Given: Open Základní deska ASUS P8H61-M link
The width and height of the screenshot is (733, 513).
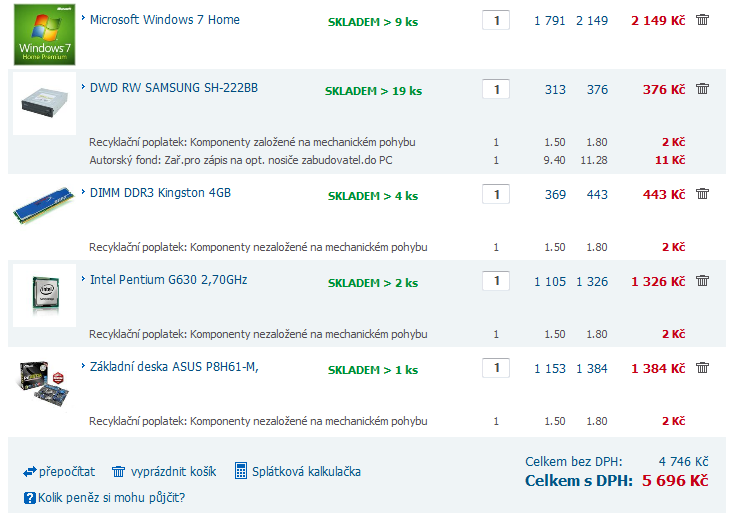Looking at the screenshot, I should tap(174, 367).
